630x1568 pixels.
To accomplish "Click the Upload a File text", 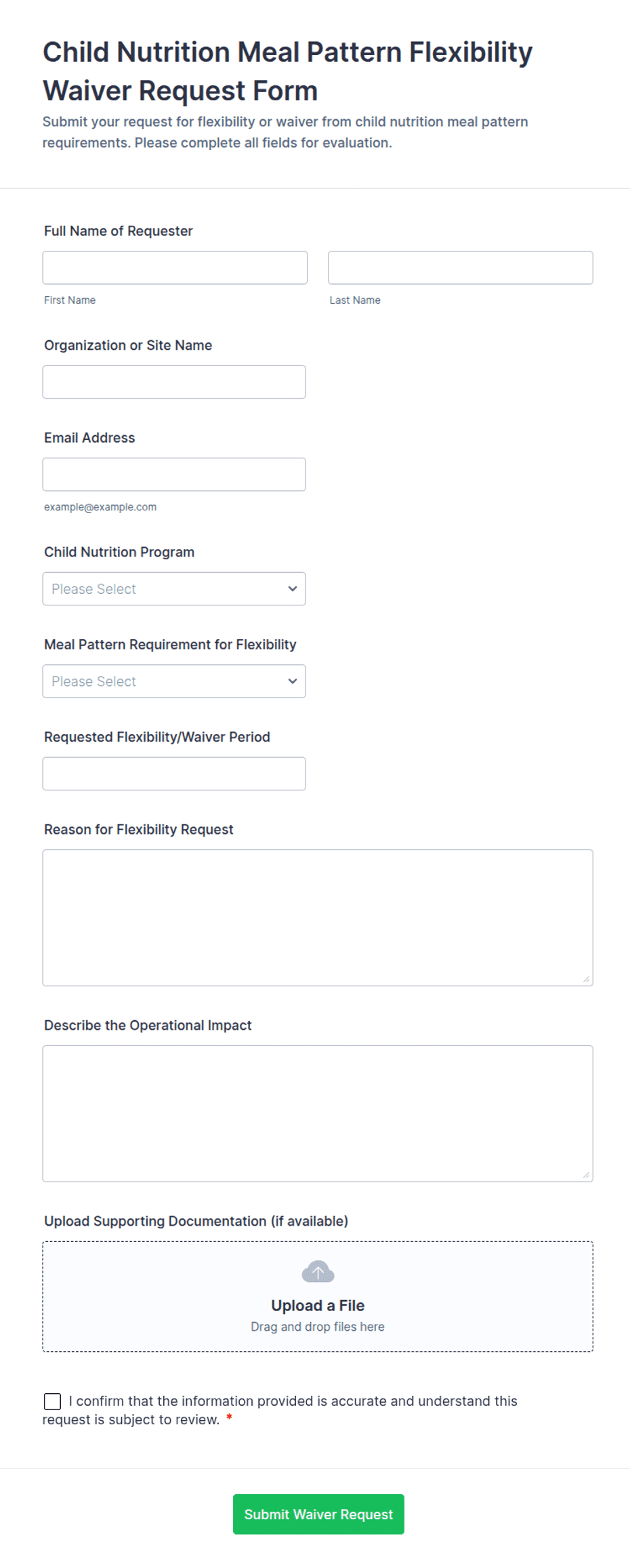I will click(x=318, y=1306).
